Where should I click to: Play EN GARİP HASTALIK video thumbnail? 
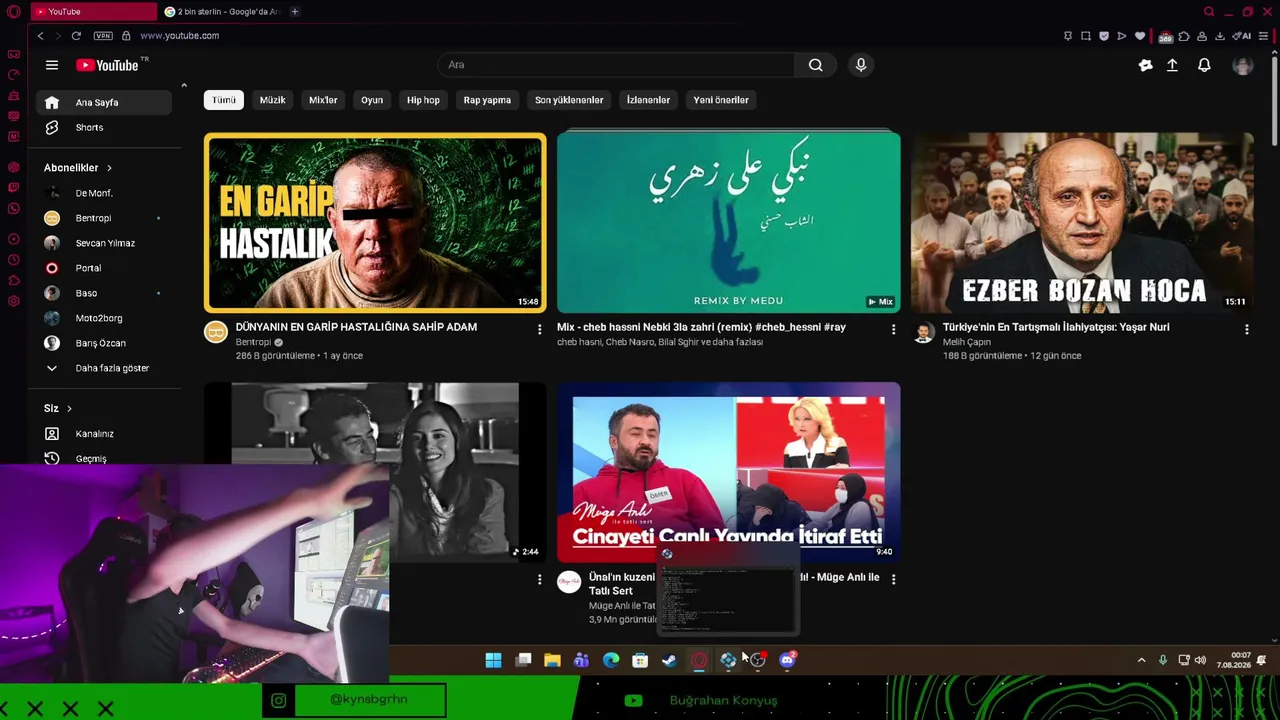[x=375, y=222]
